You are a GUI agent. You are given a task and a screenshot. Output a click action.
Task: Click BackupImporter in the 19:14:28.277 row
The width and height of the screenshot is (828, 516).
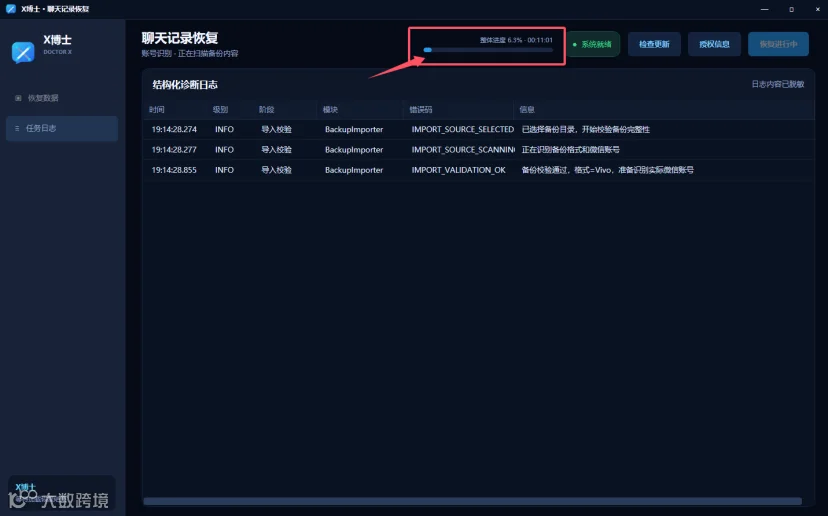(x=354, y=150)
